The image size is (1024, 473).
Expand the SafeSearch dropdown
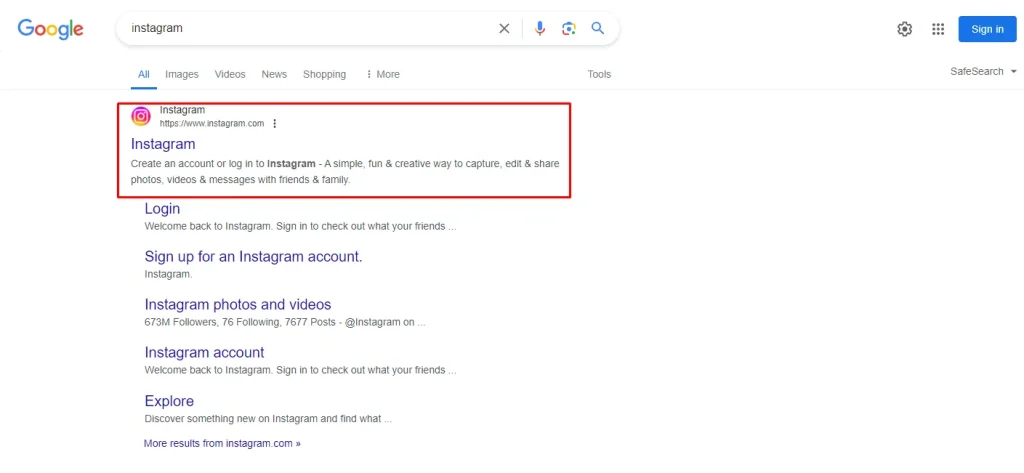tap(984, 72)
